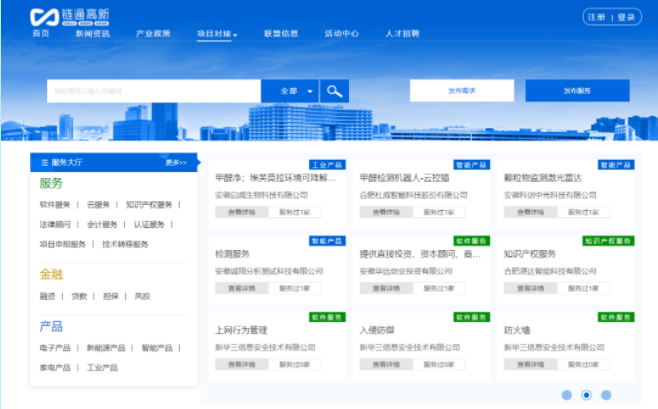This screenshot has width=658, height=409.
Task: Click the 登录 link
Action: (626, 17)
